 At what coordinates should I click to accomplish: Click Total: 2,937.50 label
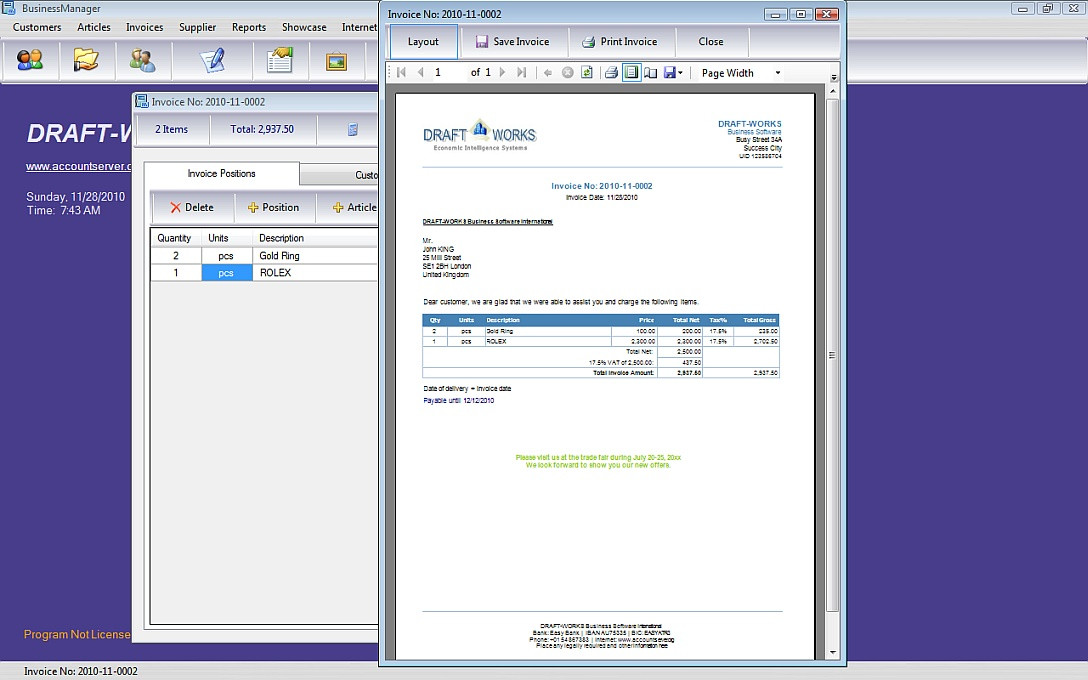point(262,129)
